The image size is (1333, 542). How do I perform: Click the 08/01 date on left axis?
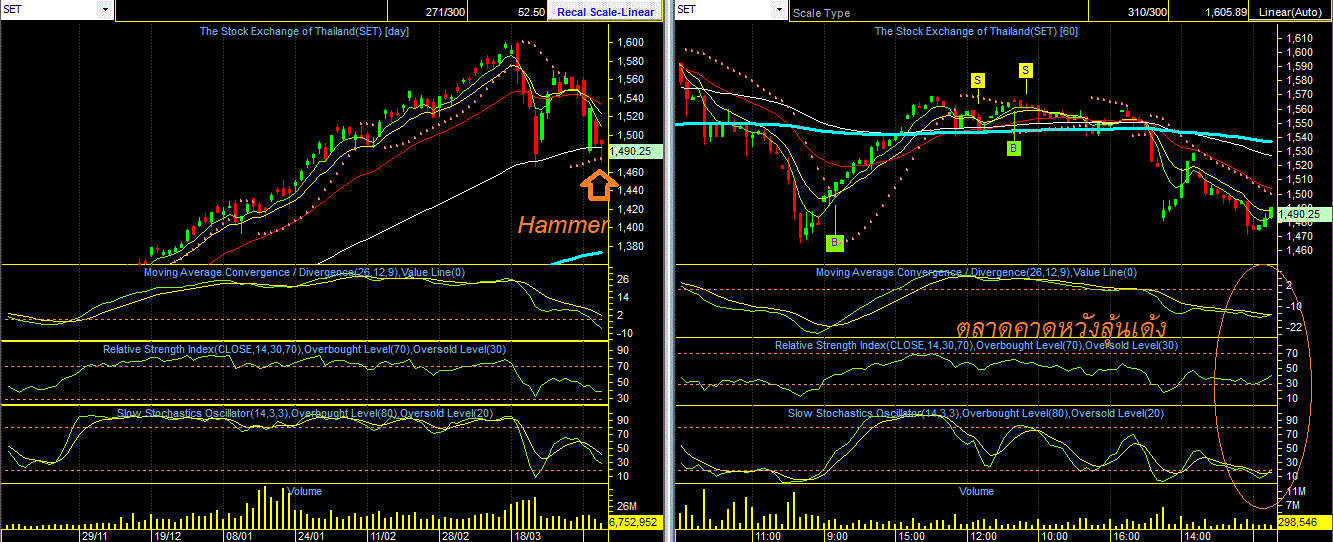(240, 536)
